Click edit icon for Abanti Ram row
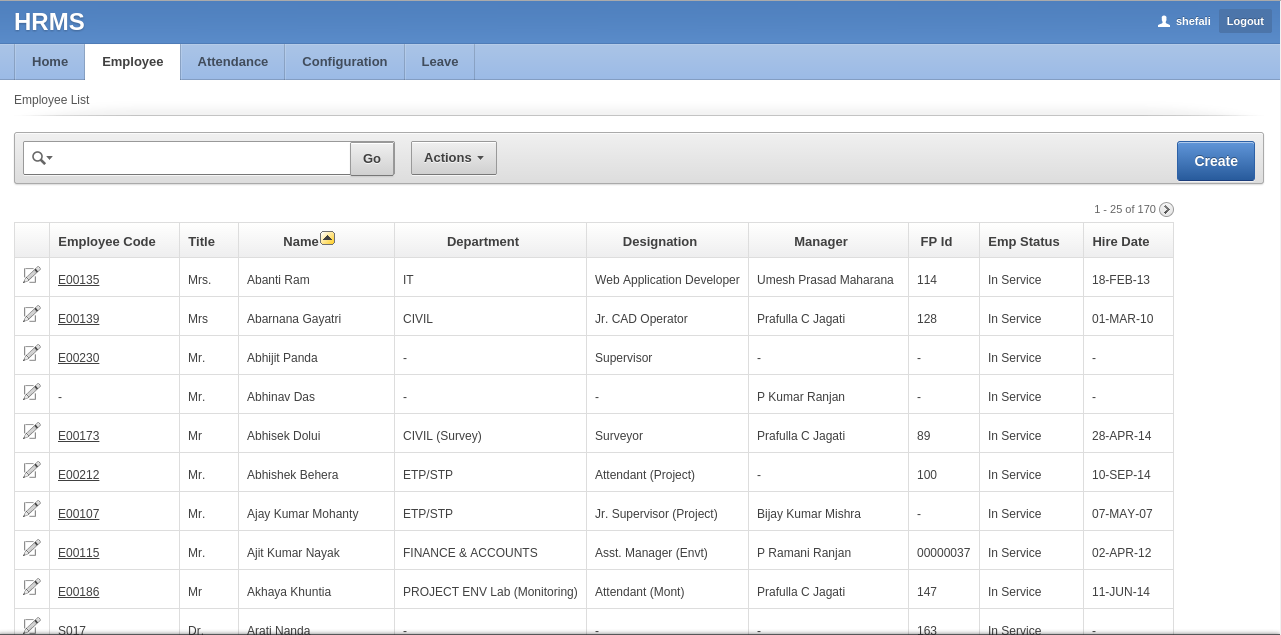Screen dimensions: 1281x635 [x=32, y=275]
